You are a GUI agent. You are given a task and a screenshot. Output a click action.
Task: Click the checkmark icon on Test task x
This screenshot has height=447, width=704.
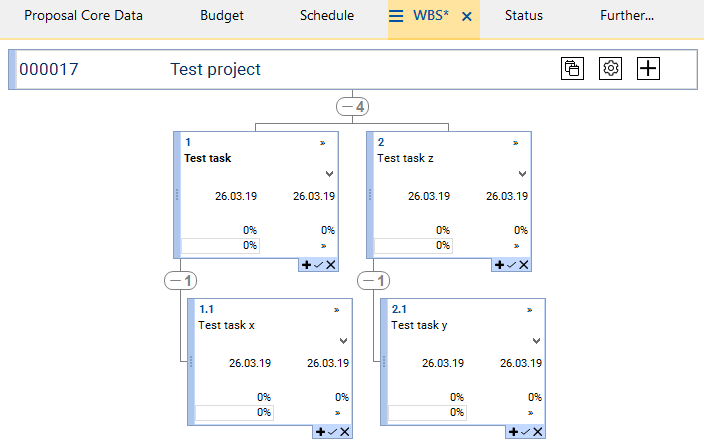[x=332, y=432]
